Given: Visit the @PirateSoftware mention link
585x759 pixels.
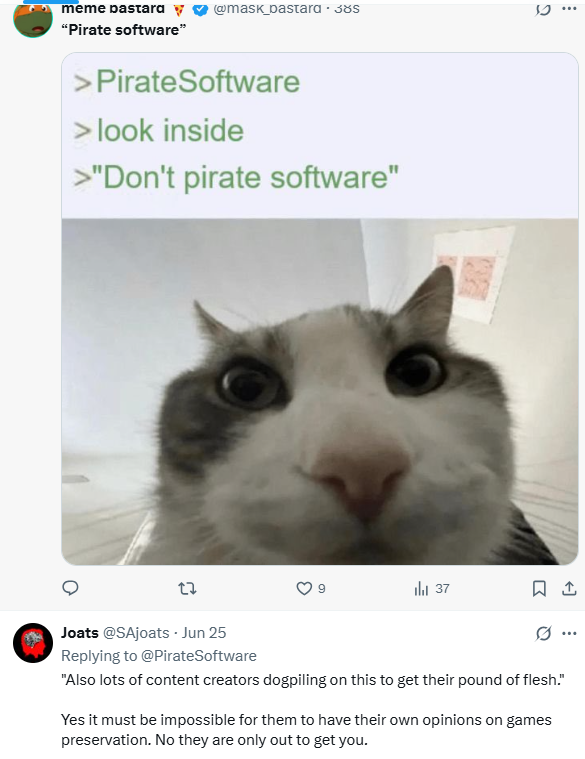Looking at the screenshot, I should (x=198, y=656).
